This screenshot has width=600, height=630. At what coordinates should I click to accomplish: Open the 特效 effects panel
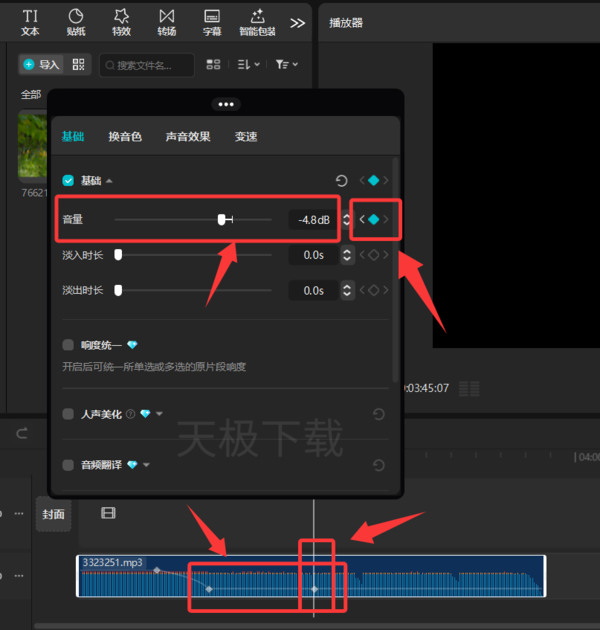(121, 23)
